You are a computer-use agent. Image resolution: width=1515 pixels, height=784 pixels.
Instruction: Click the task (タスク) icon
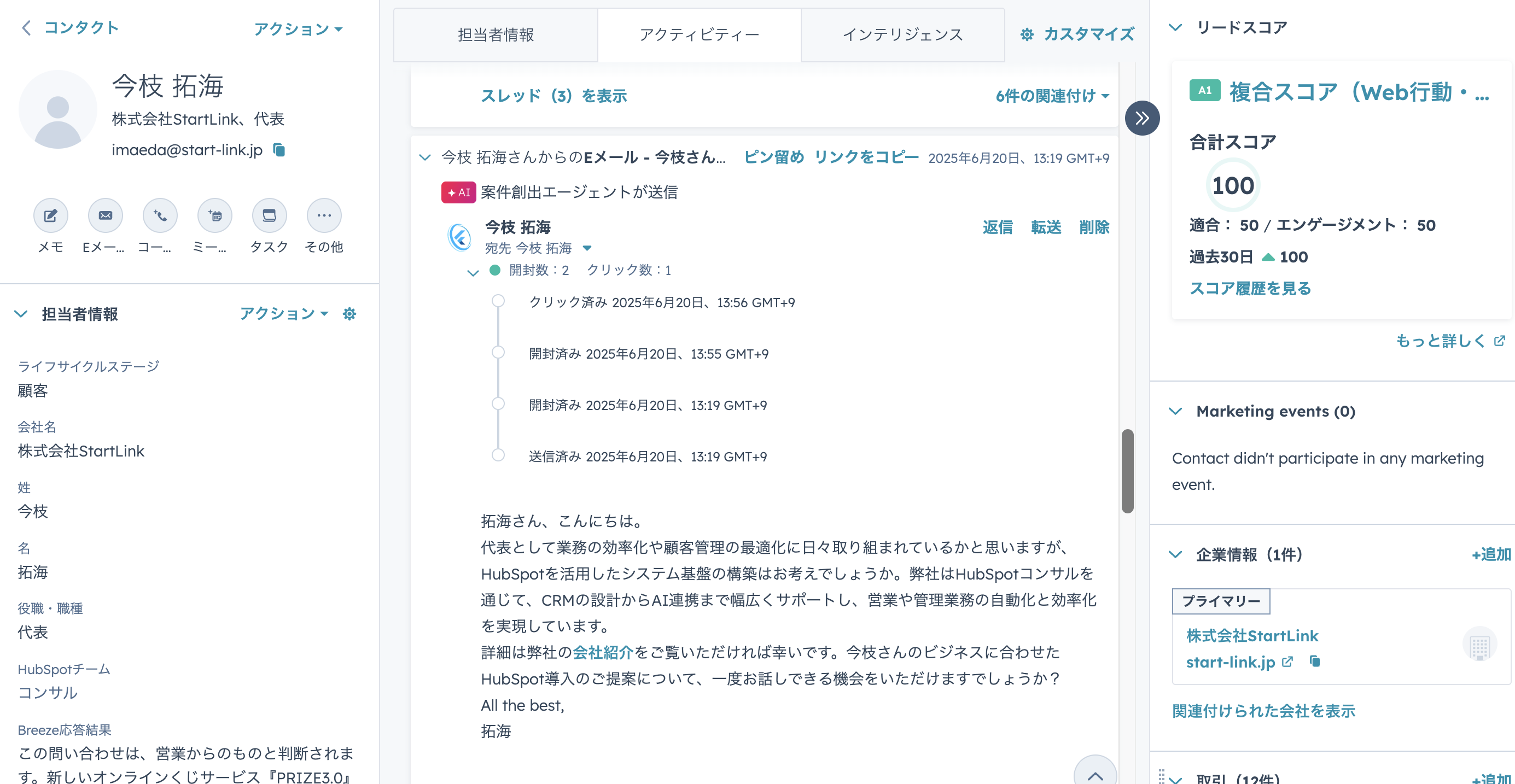[x=269, y=216]
